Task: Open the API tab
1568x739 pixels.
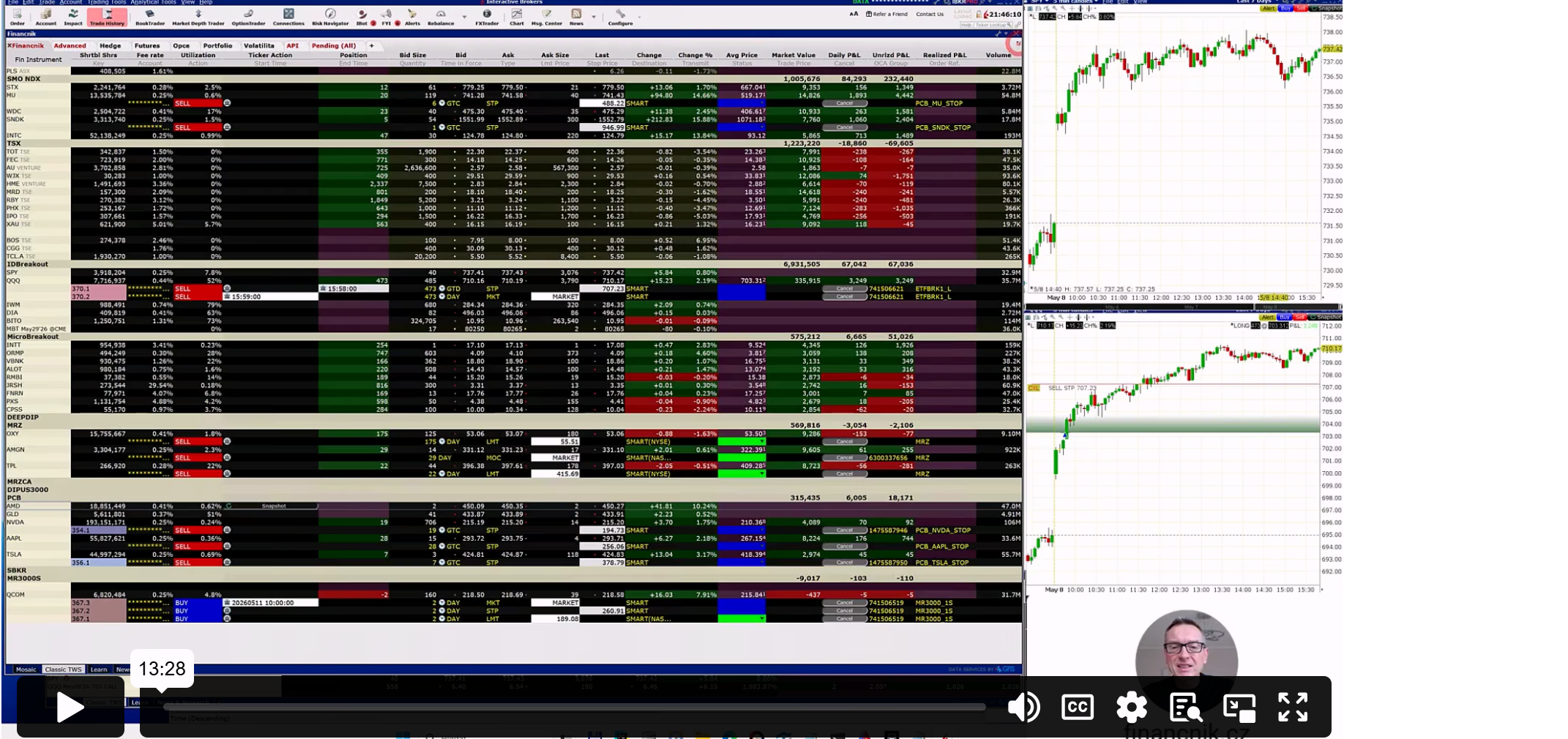Action: [293, 45]
